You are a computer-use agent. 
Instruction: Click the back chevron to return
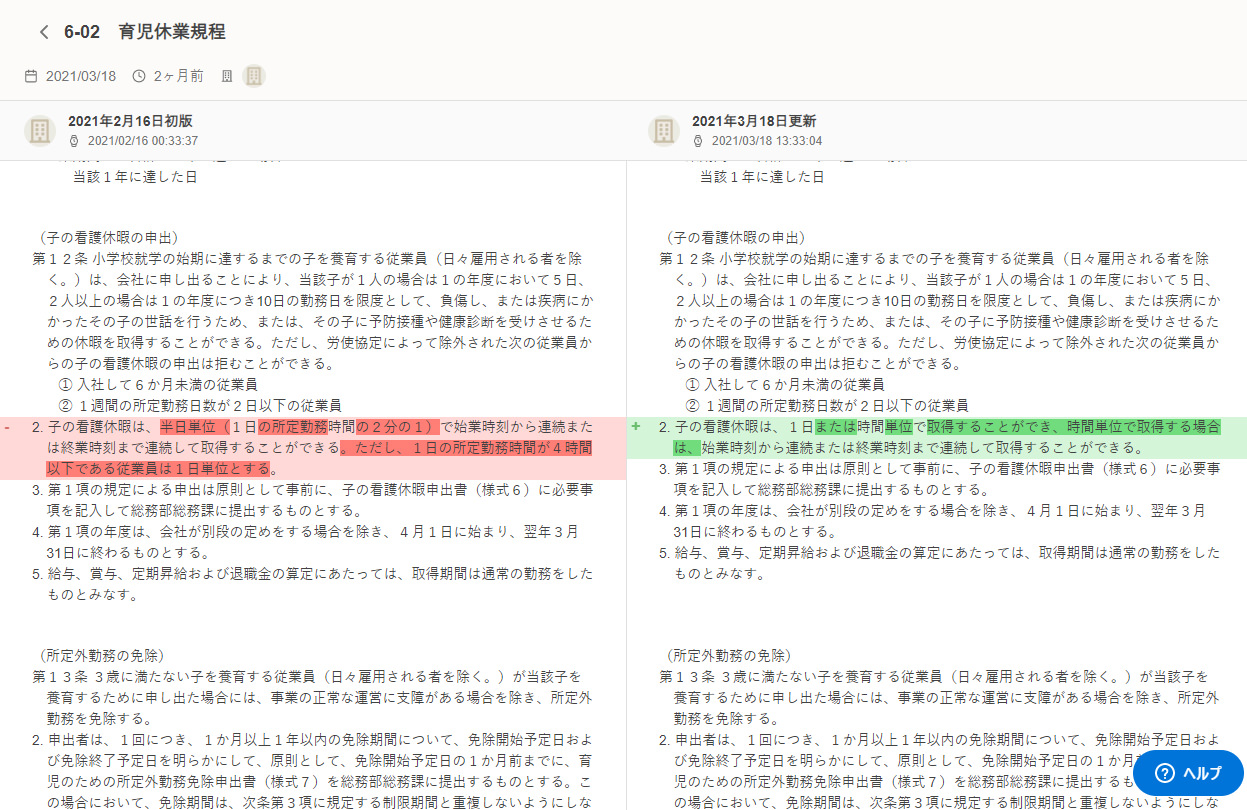point(43,32)
